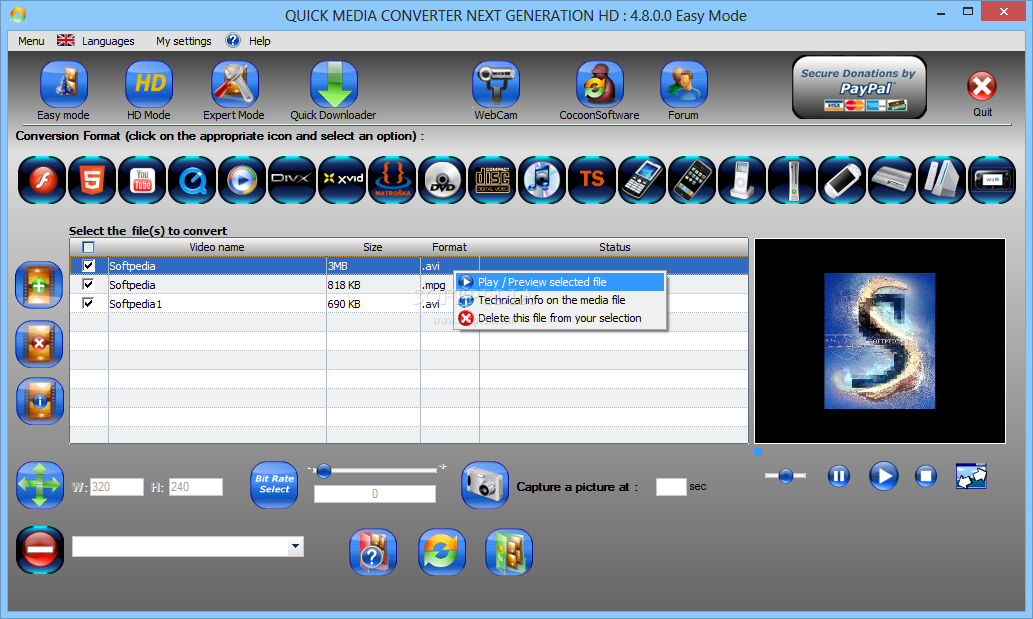The image size is (1033, 619).
Task: Select the Wii U conversion format
Action: (992, 180)
